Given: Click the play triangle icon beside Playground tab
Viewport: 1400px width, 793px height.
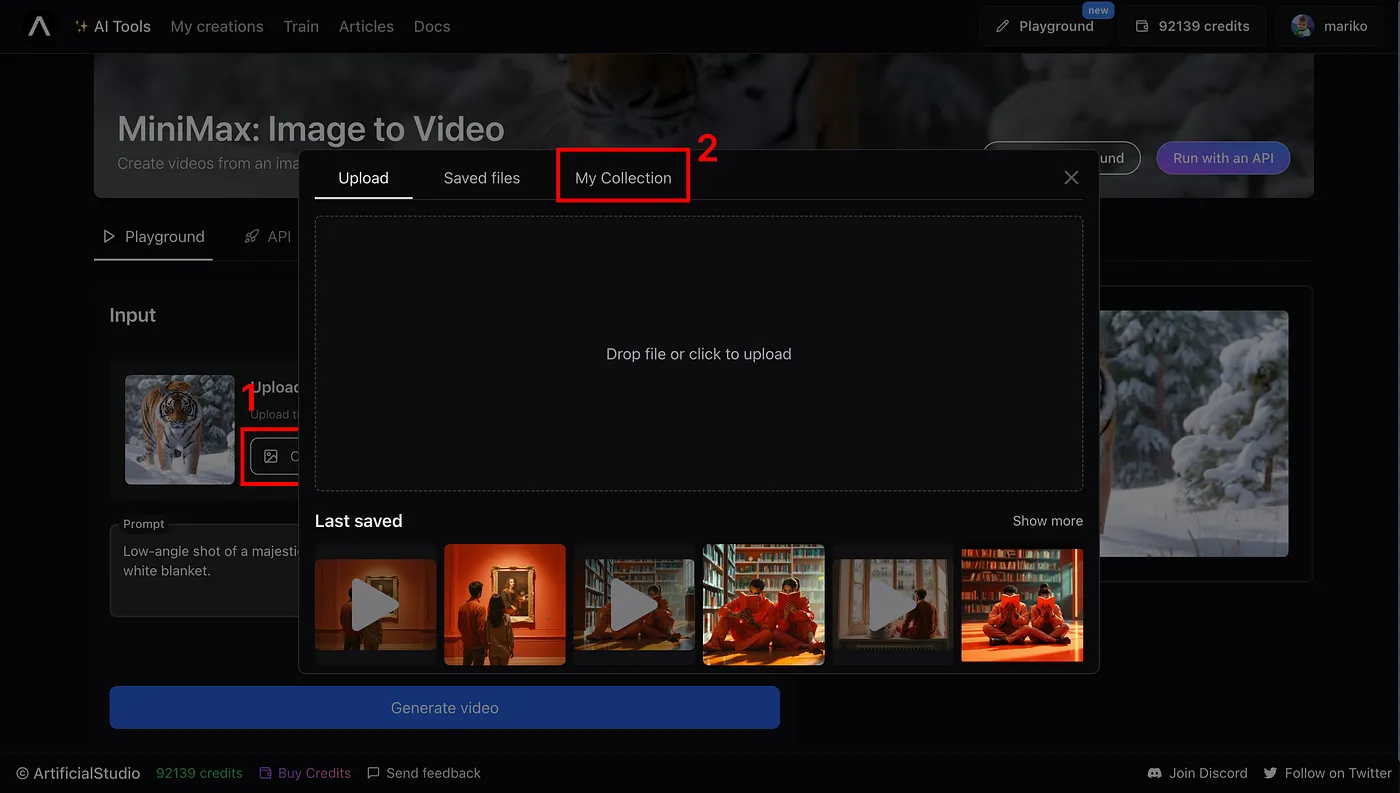Looking at the screenshot, I should tap(109, 237).
